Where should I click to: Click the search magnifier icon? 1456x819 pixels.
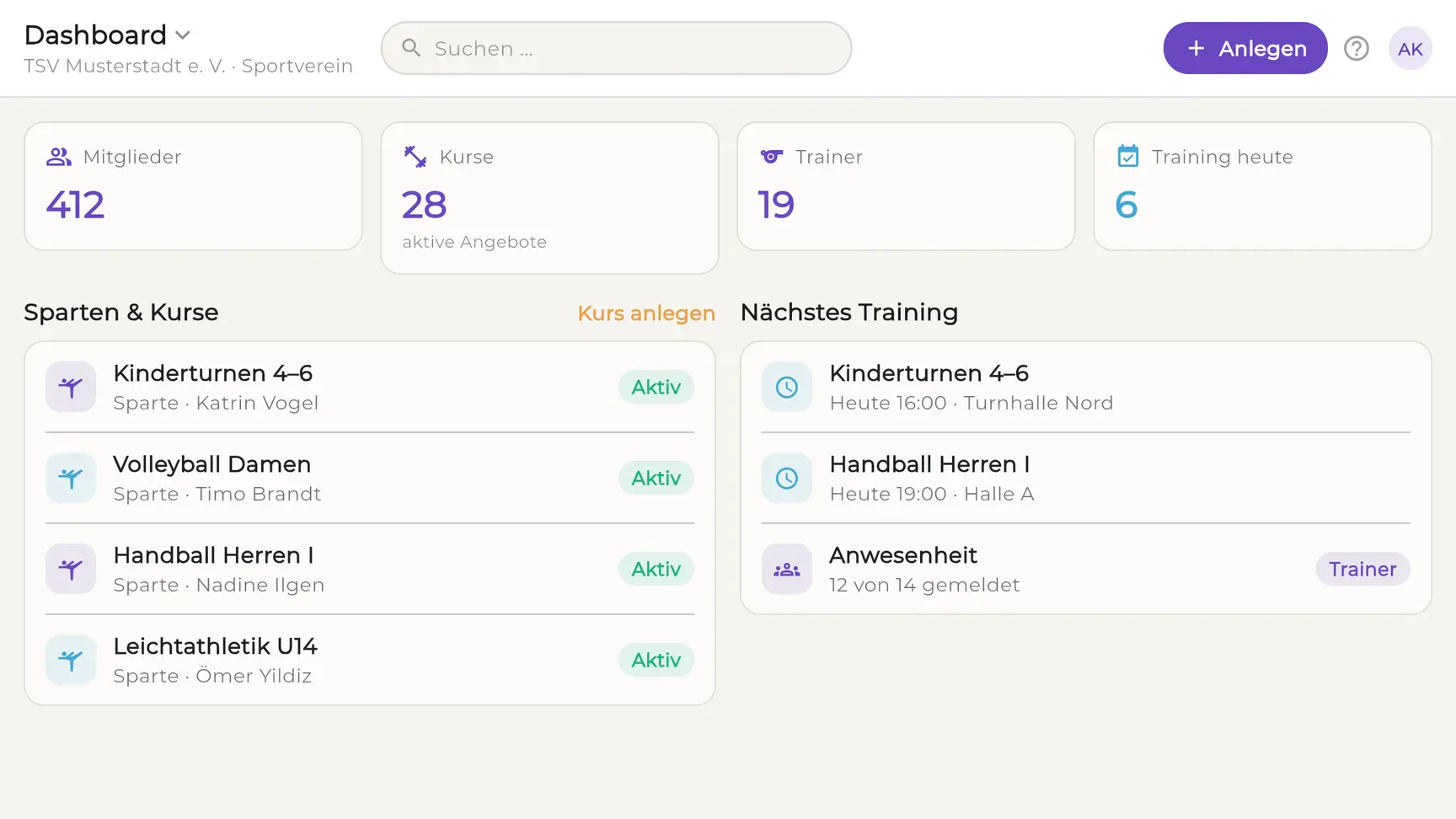411,48
